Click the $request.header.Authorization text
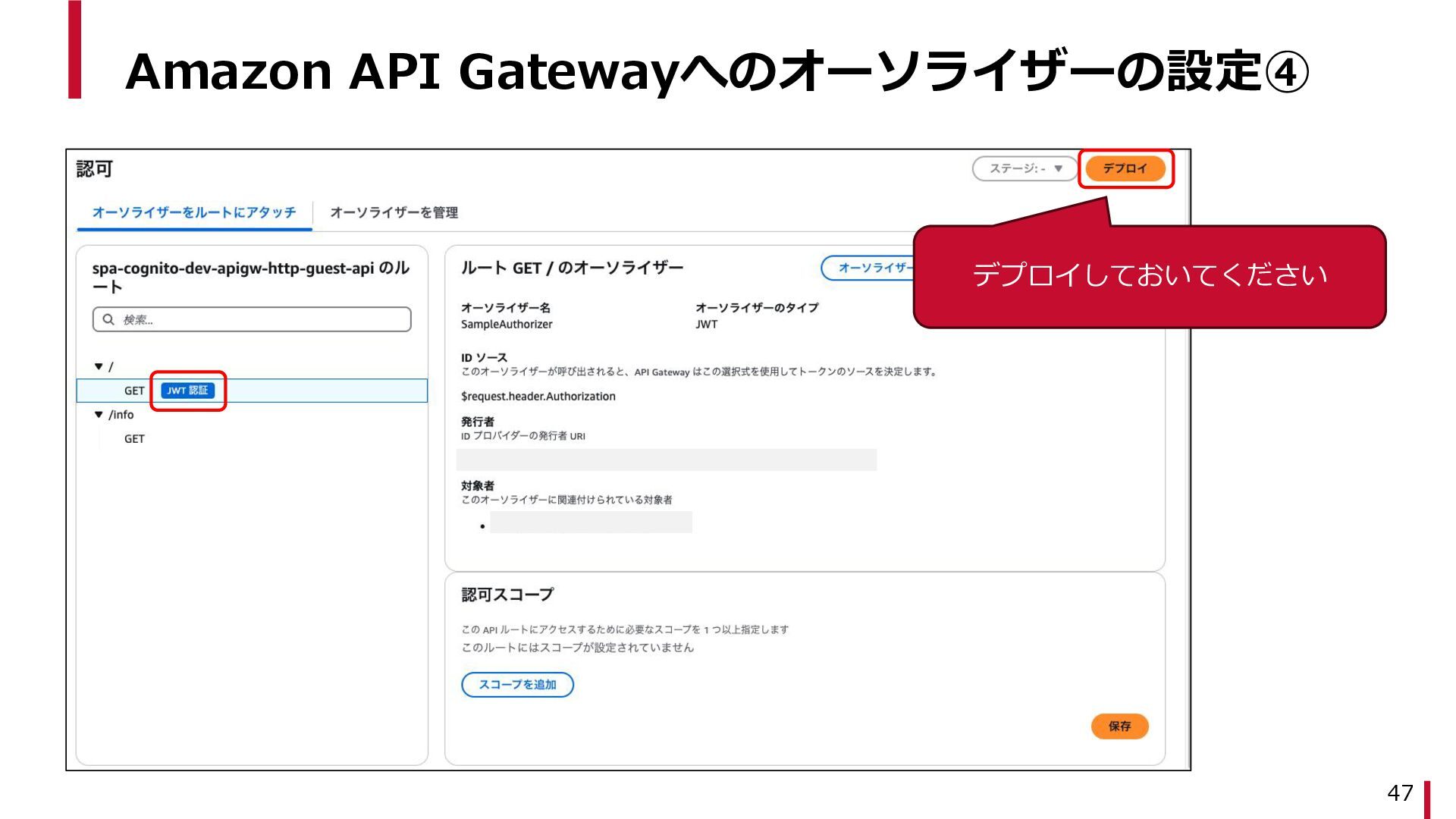 (538, 397)
